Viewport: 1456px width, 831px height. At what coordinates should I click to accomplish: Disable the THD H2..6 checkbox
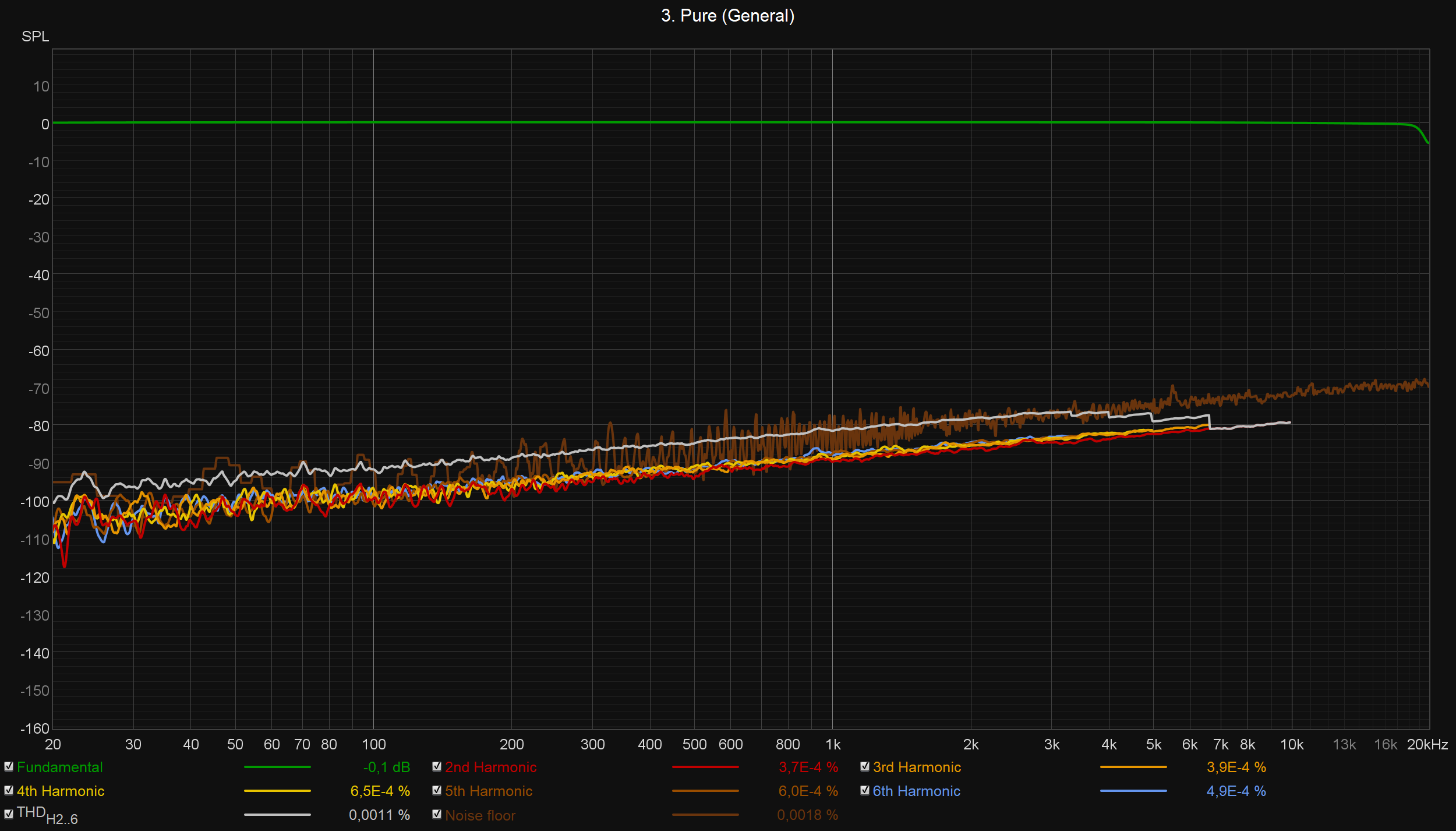(9, 815)
